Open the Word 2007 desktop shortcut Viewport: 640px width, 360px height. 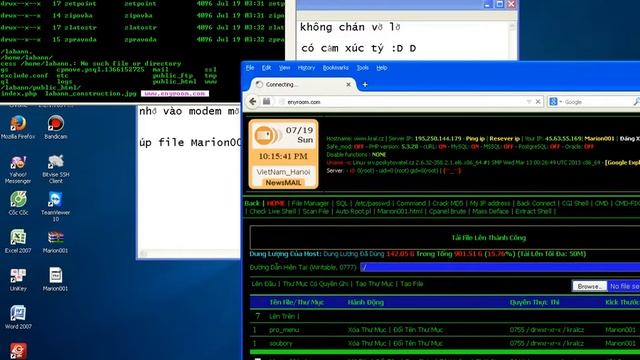[18, 317]
